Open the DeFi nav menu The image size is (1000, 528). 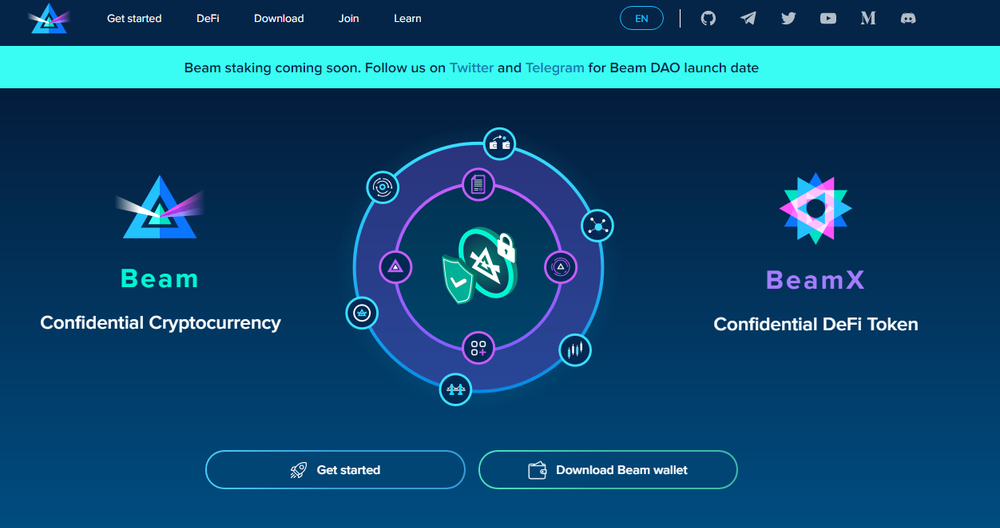coord(208,18)
